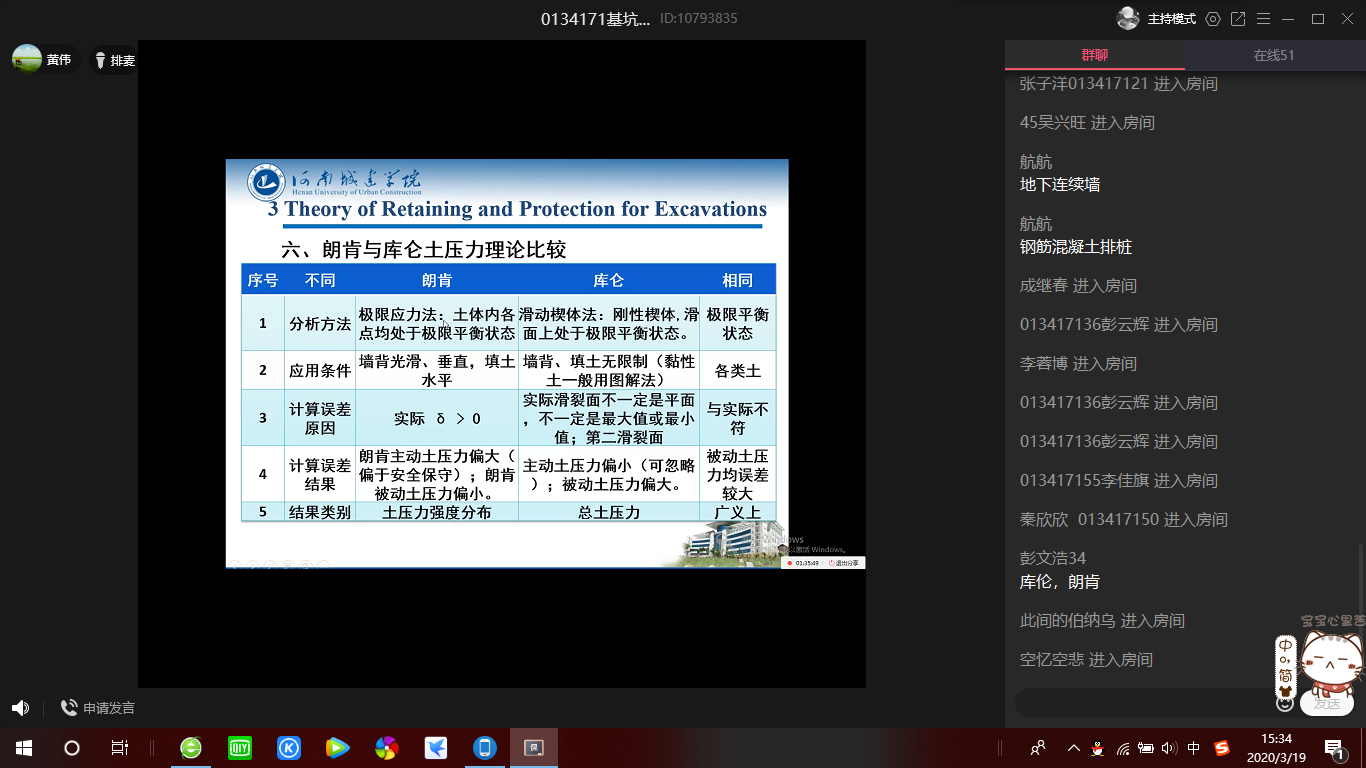Screen dimensions: 1366x768
Task: Expand the system tray hidden icons arrow
Action: coord(1074,748)
